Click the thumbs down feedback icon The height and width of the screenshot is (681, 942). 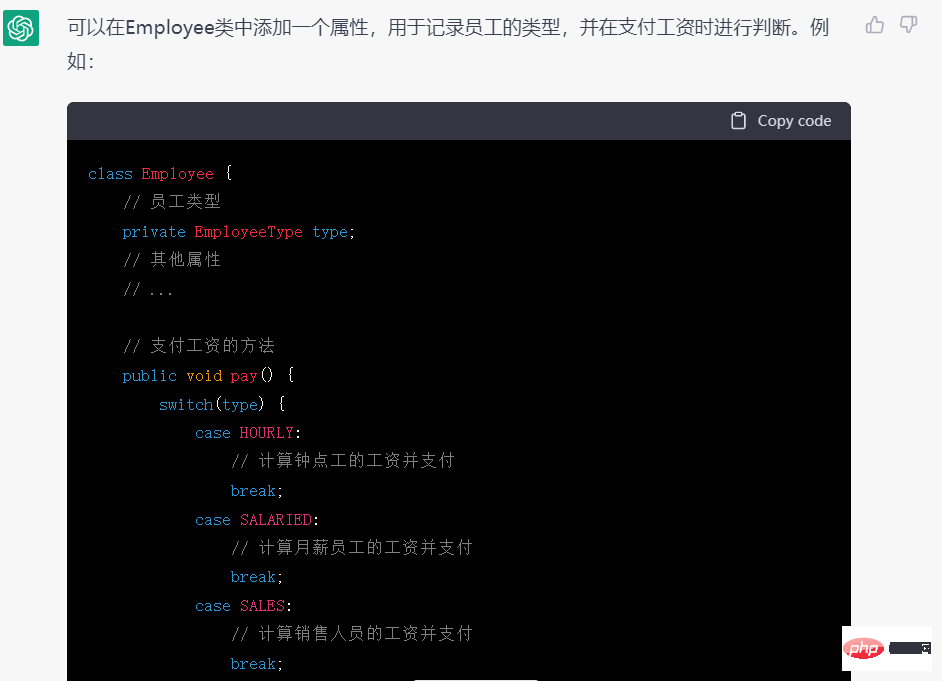coord(908,25)
